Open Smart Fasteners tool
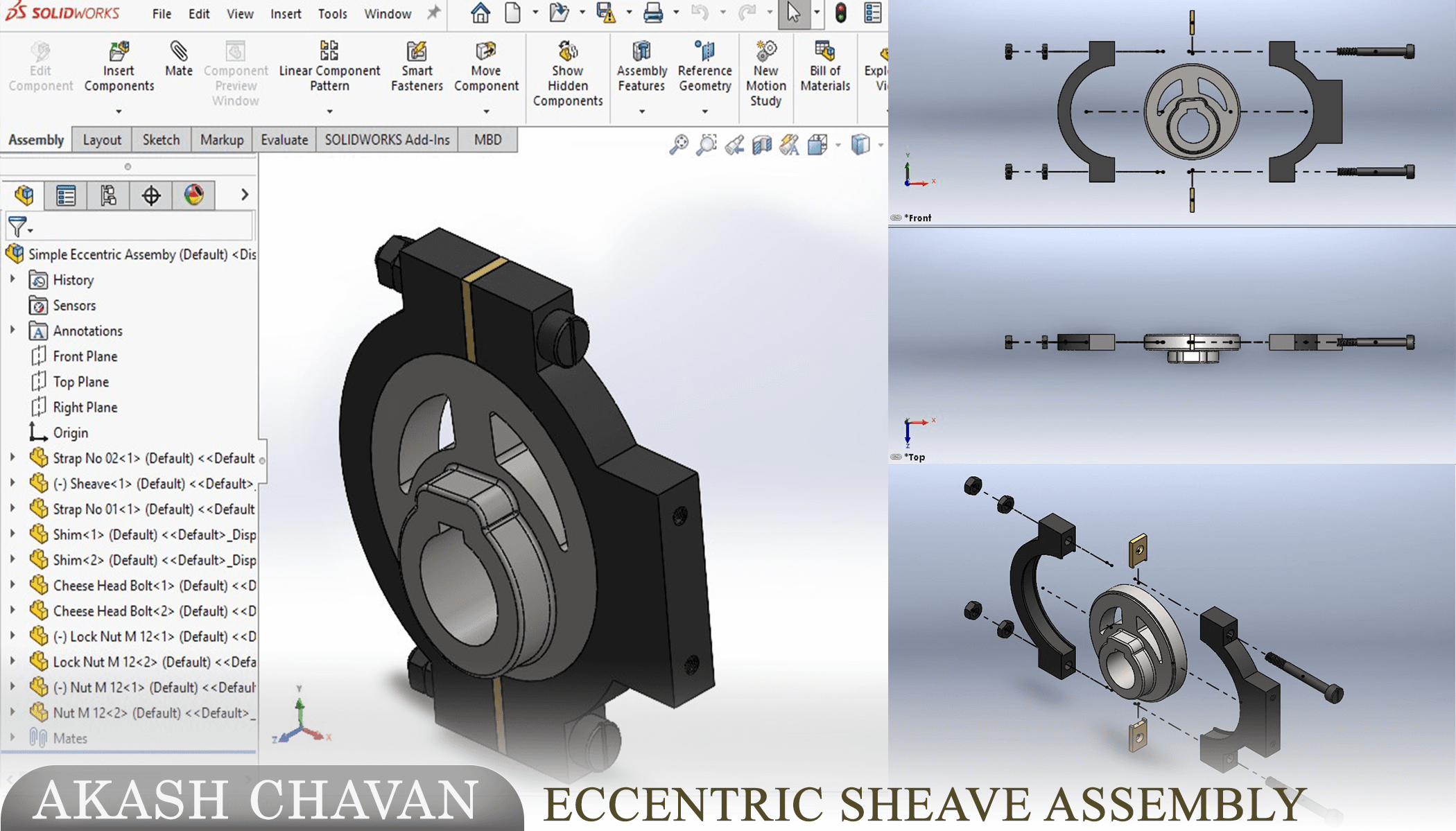Viewport: 1456px width, 831px height. click(417, 67)
